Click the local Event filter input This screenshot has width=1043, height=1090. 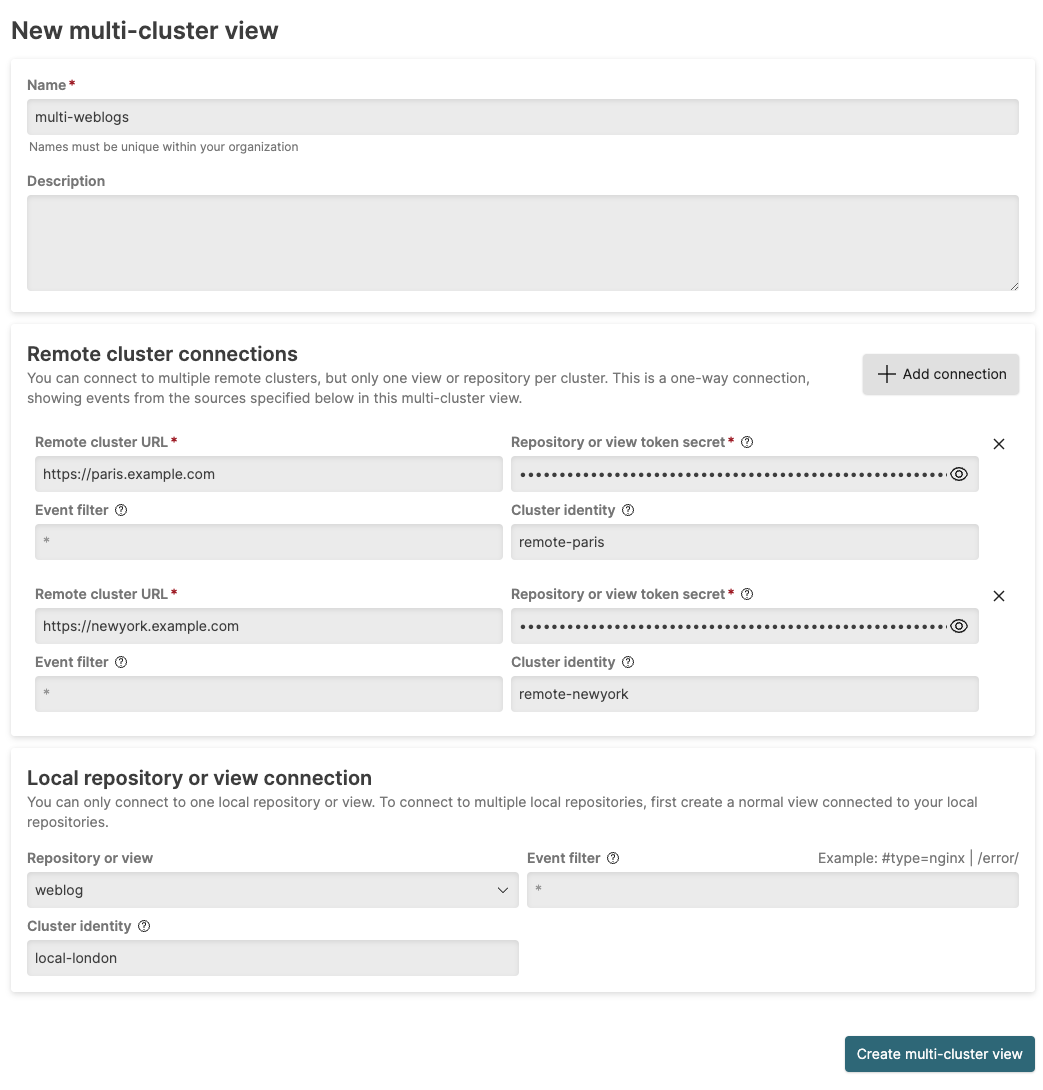click(772, 890)
